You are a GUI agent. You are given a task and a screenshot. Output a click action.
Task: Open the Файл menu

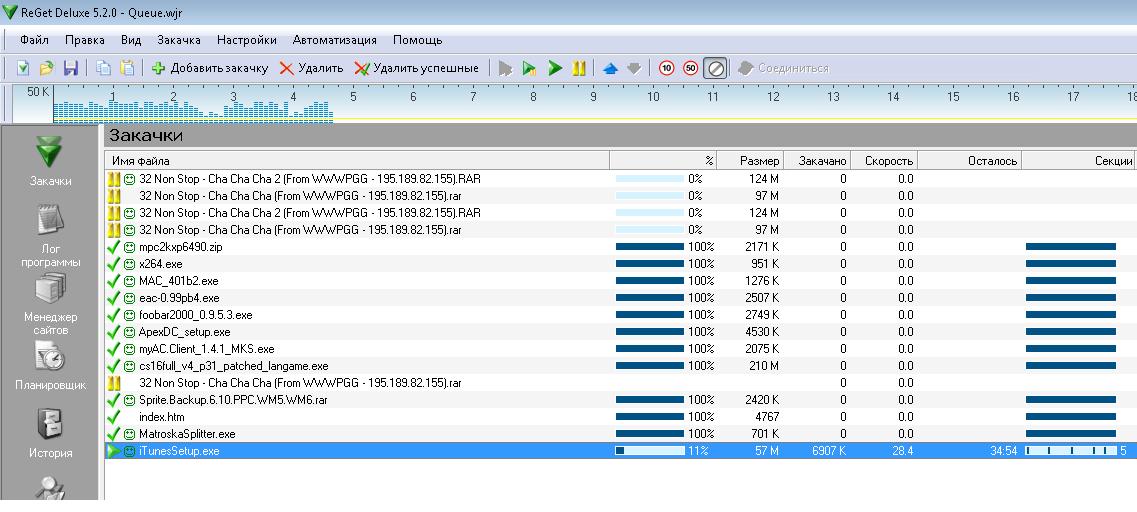(34, 40)
